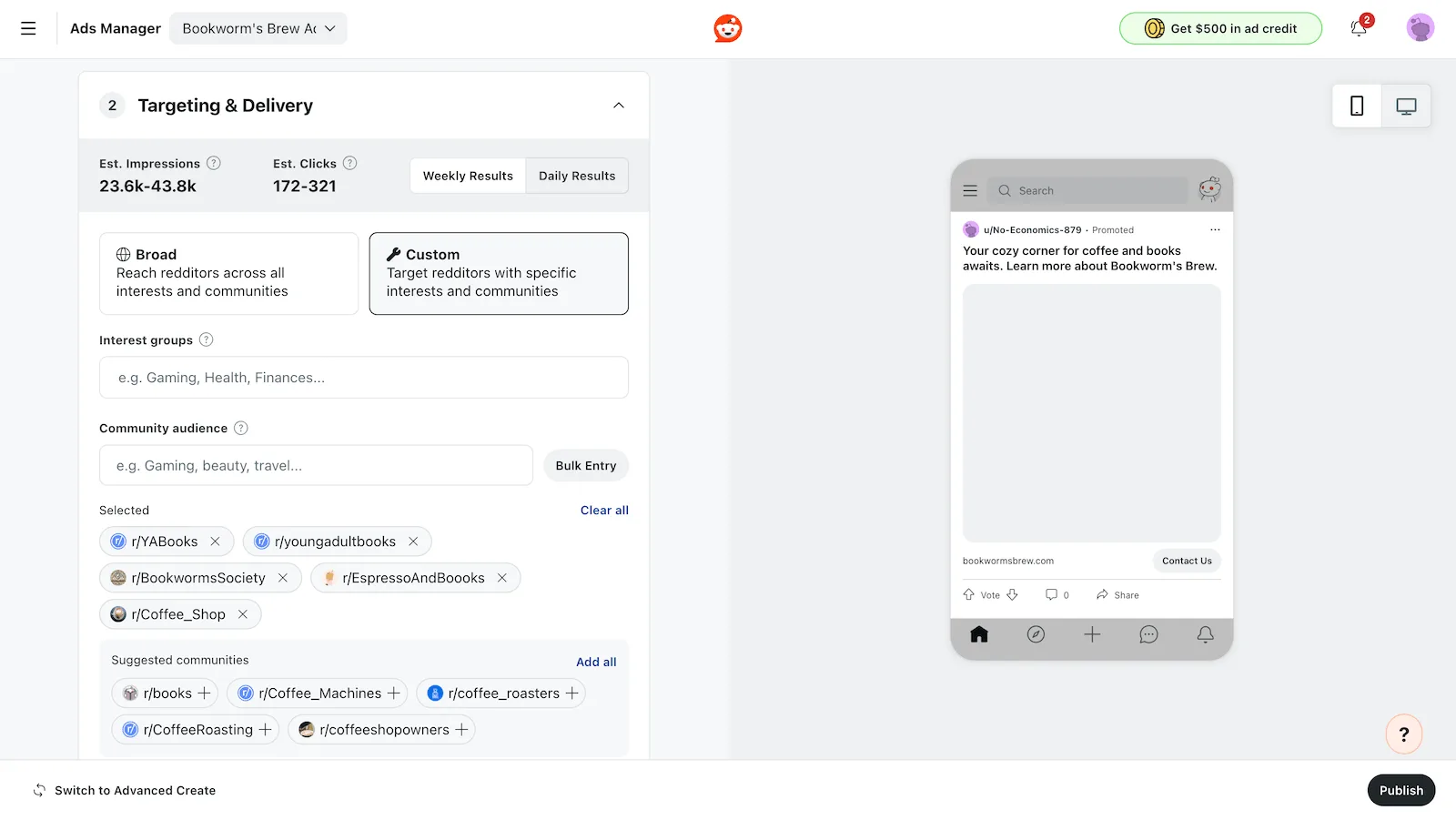Show Est. Impressions help tooltip

point(214,163)
